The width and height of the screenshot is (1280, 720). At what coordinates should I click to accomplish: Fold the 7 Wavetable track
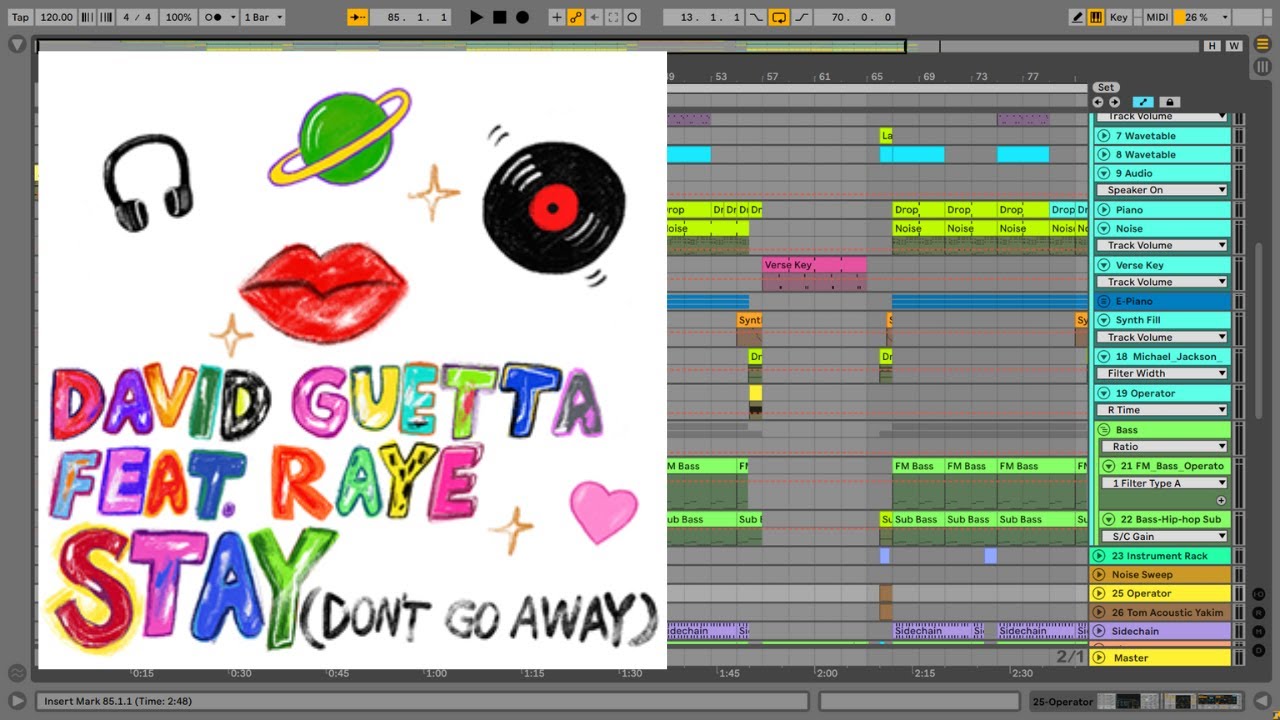(1104, 136)
